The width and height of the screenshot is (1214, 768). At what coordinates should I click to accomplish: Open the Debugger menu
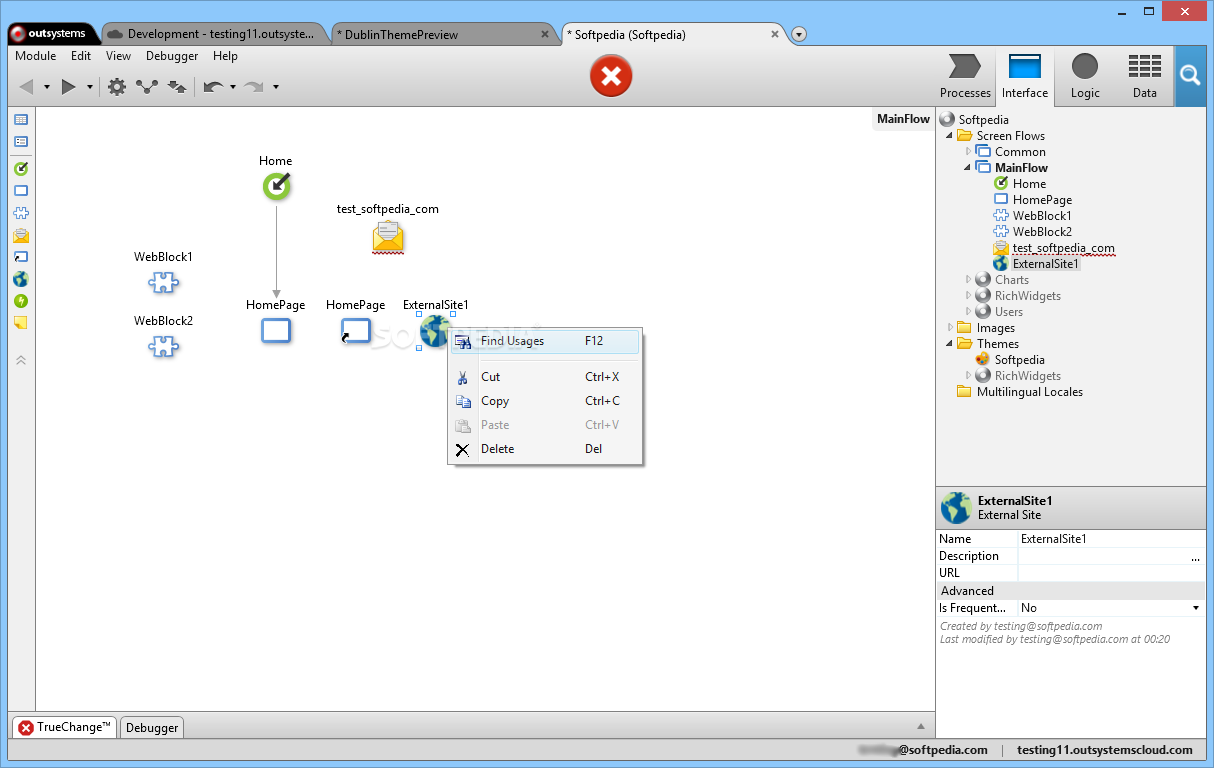tap(172, 56)
